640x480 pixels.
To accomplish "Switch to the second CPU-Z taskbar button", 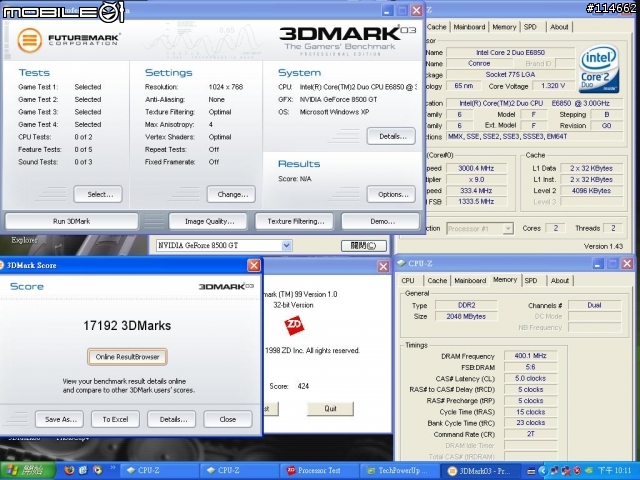I will (x=240, y=471).
